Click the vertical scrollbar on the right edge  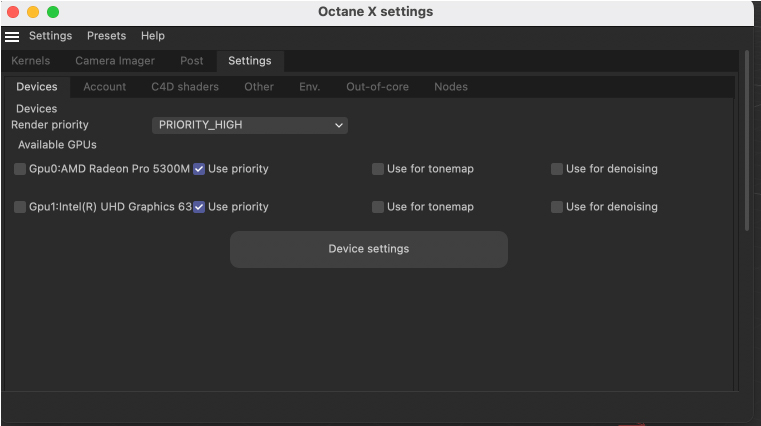[747, 141]
